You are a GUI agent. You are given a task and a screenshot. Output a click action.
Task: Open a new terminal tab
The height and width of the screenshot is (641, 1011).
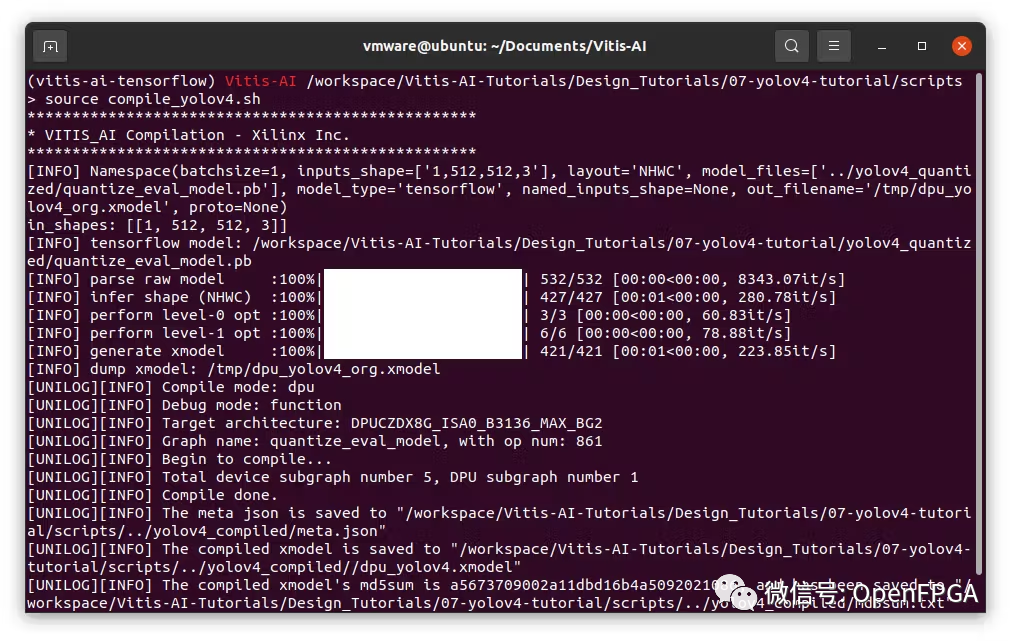(x=50, y=46)
